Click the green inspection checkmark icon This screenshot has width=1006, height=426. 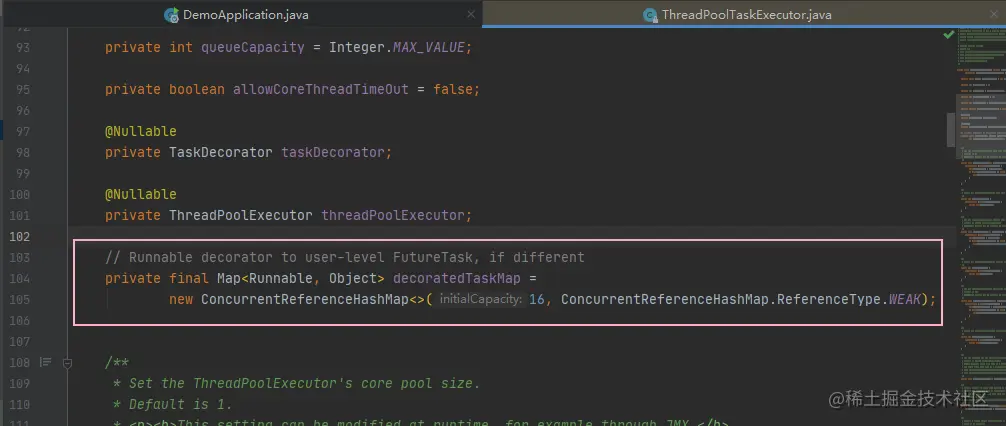click(x=948, y=35)
